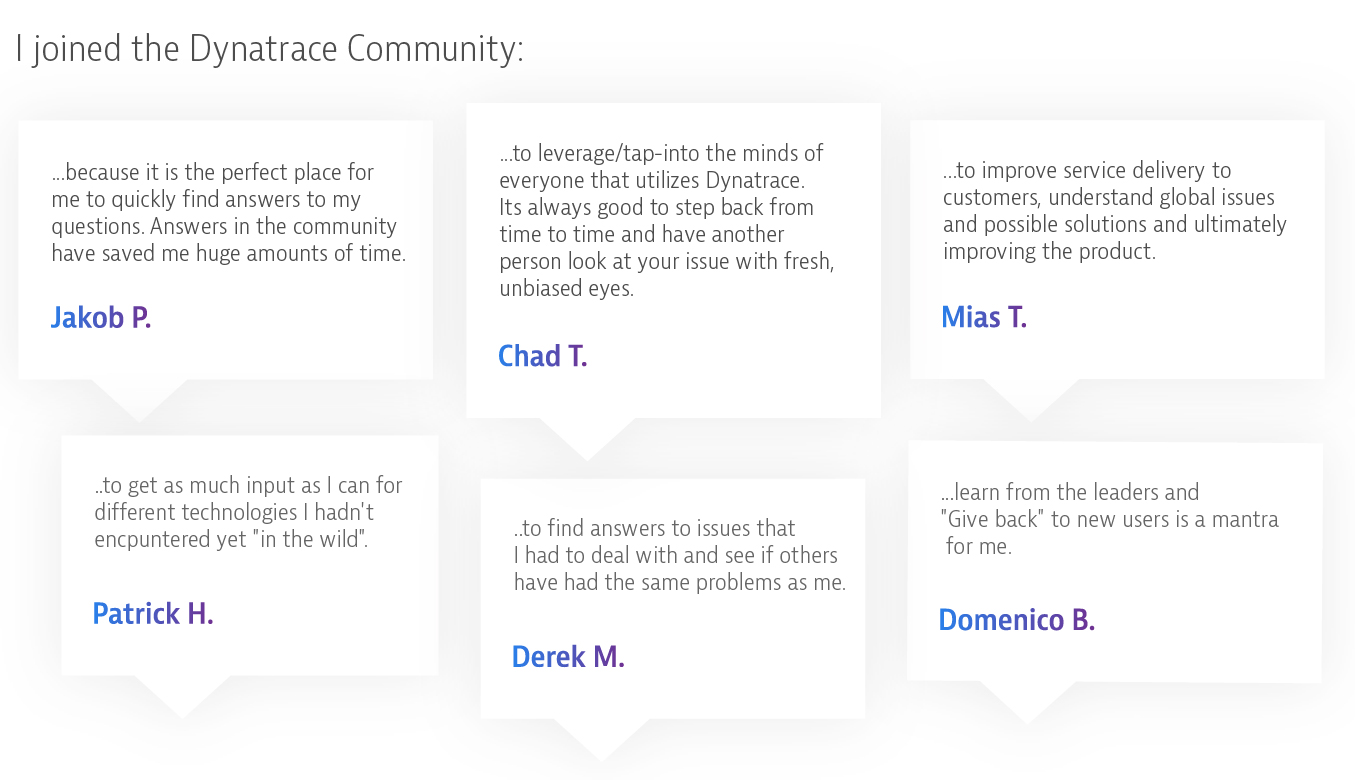
Task: Click the Chad T. name link
Action: (x=542, y=356)
